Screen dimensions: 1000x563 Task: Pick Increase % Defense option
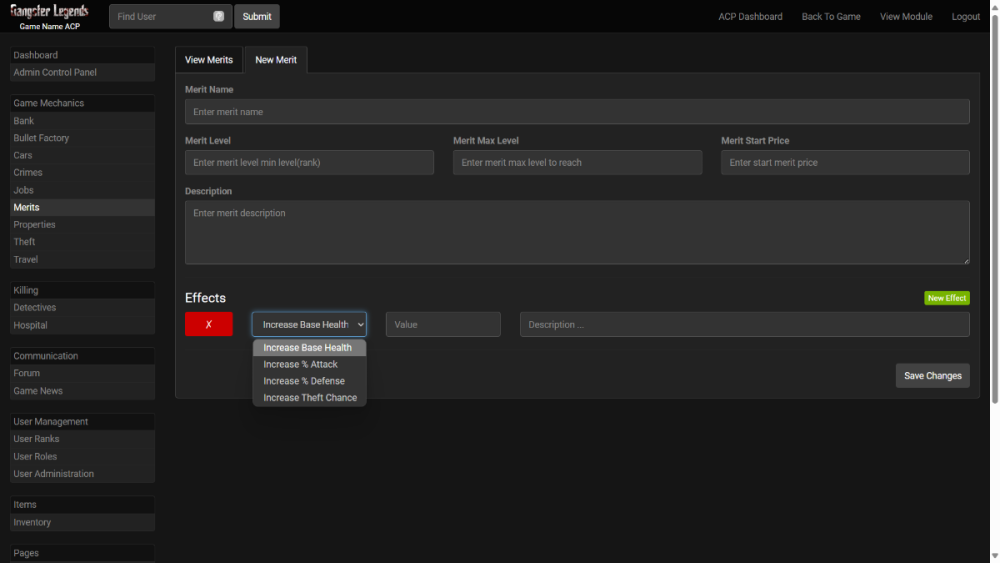coord(304,381)
